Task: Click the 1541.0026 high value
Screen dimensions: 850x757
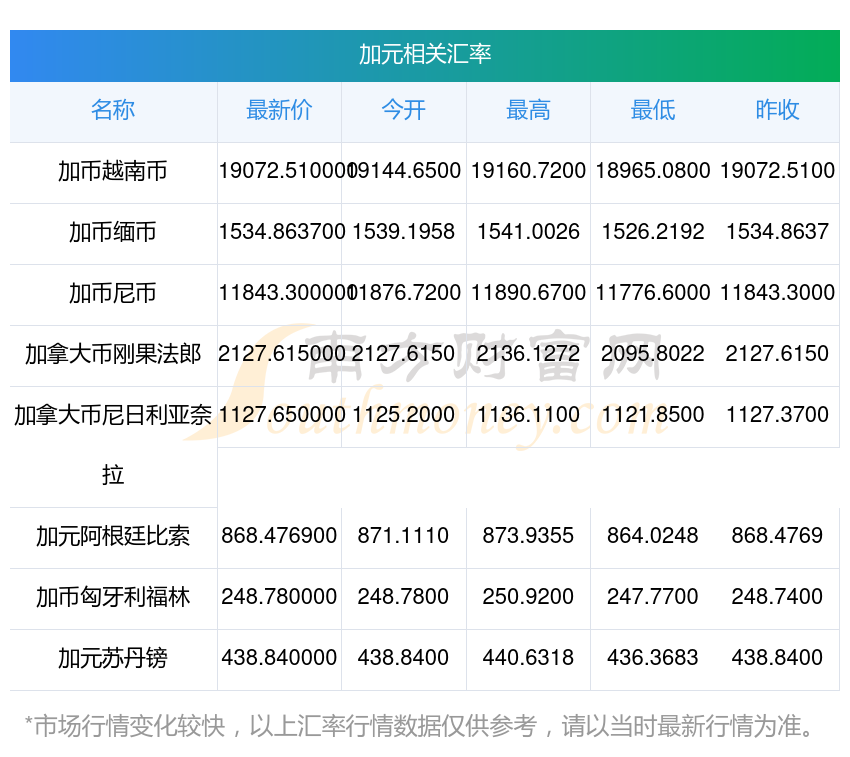Action: click(x=529, y=232)
